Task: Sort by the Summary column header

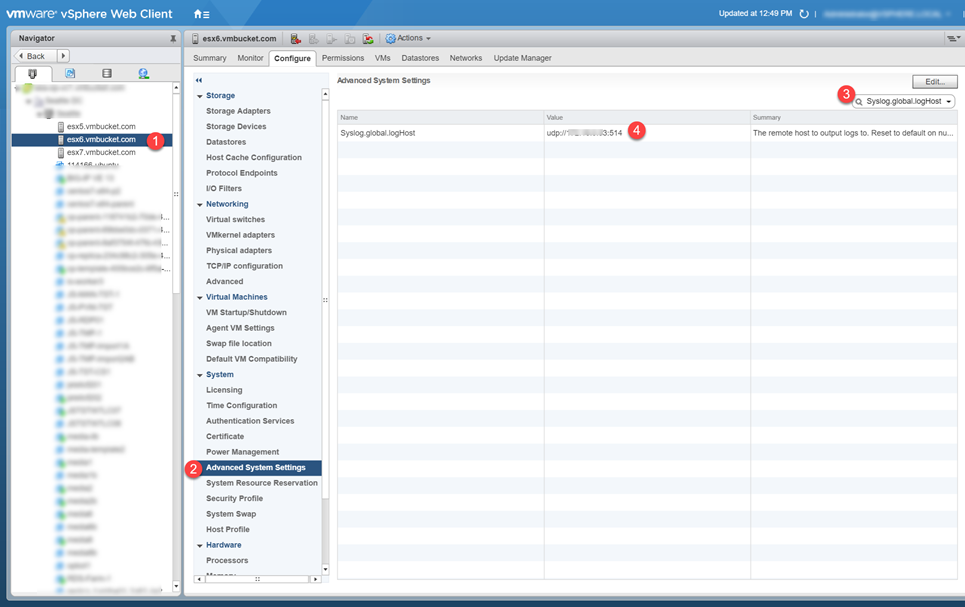Action: point(854,118)
